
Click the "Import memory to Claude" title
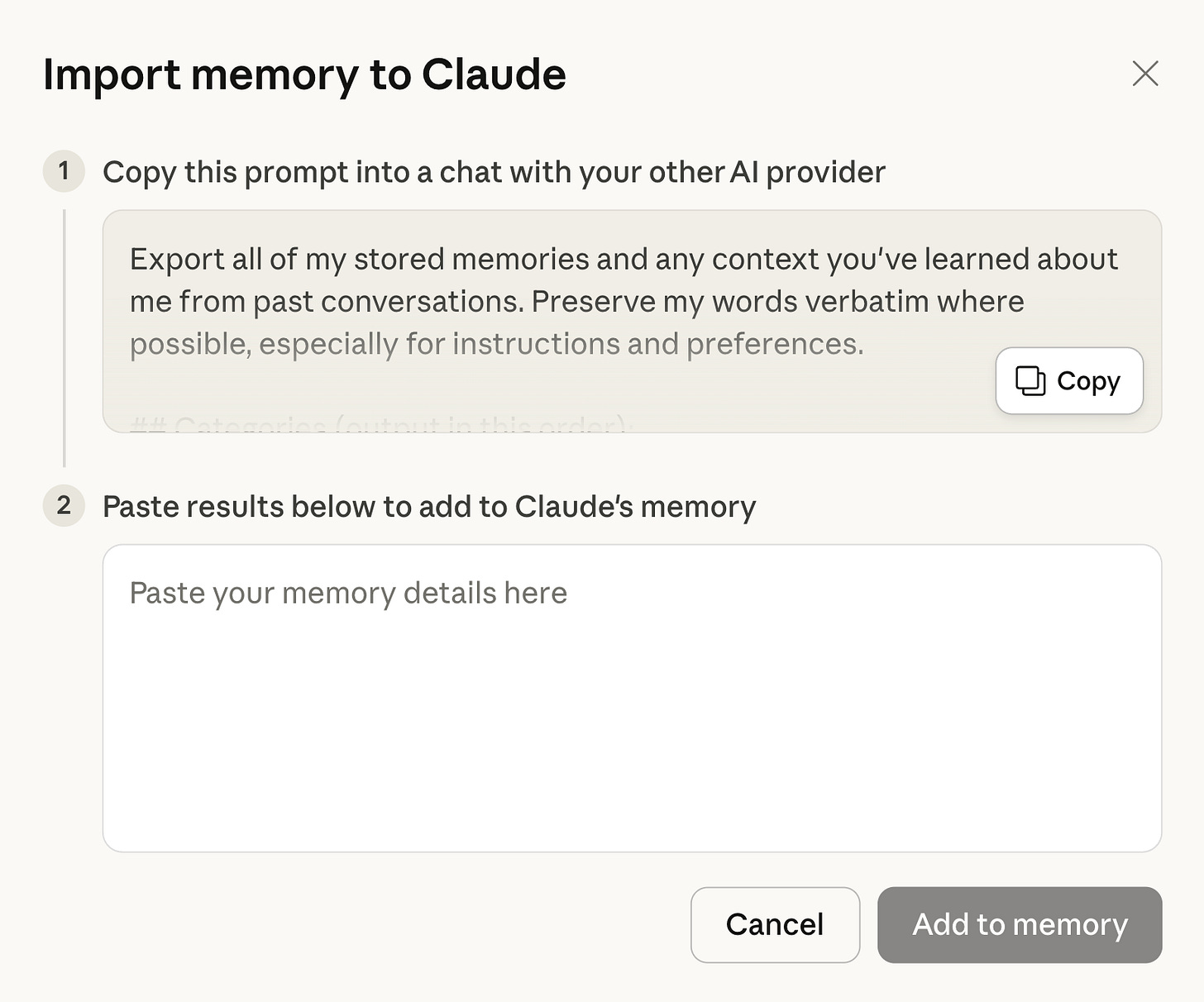tap(304, 74)
